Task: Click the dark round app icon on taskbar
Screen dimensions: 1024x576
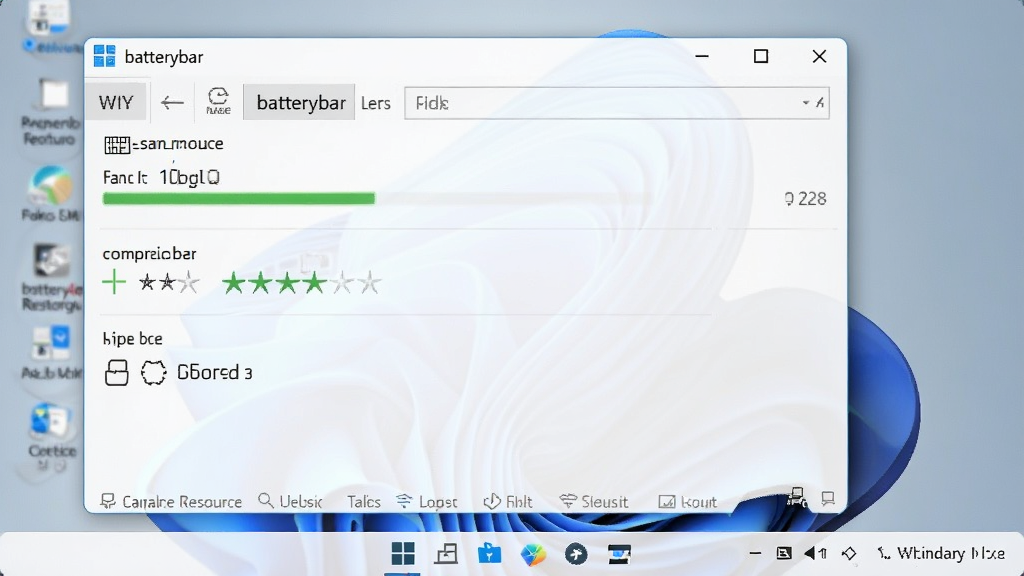Action: coord(576,554)
